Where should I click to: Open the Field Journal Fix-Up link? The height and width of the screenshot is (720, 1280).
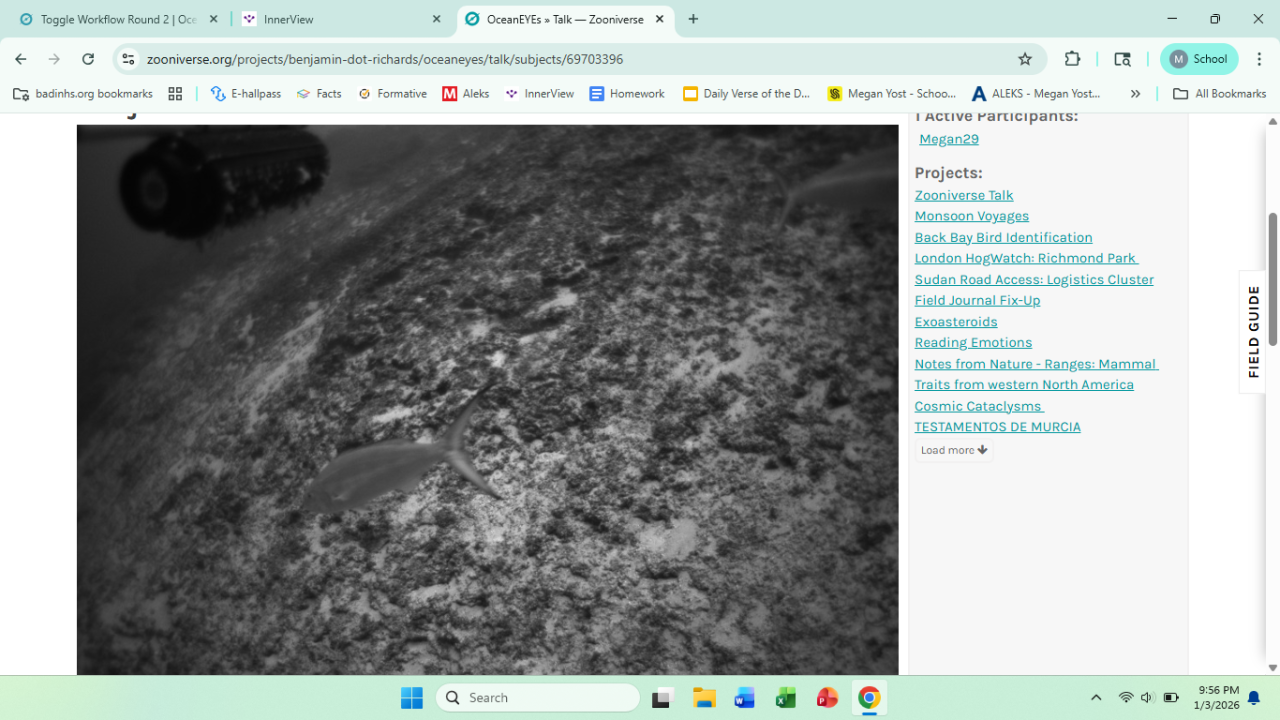click(977, 300)
